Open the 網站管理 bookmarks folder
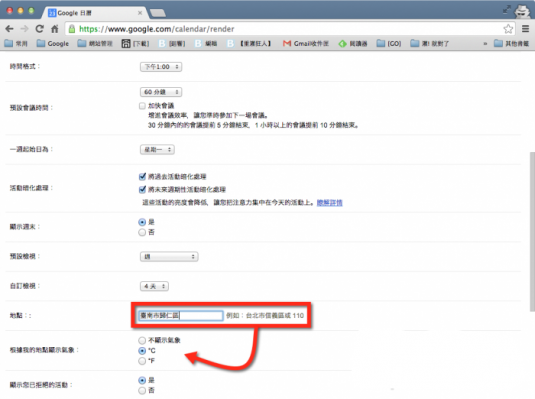 coord(95,43)
